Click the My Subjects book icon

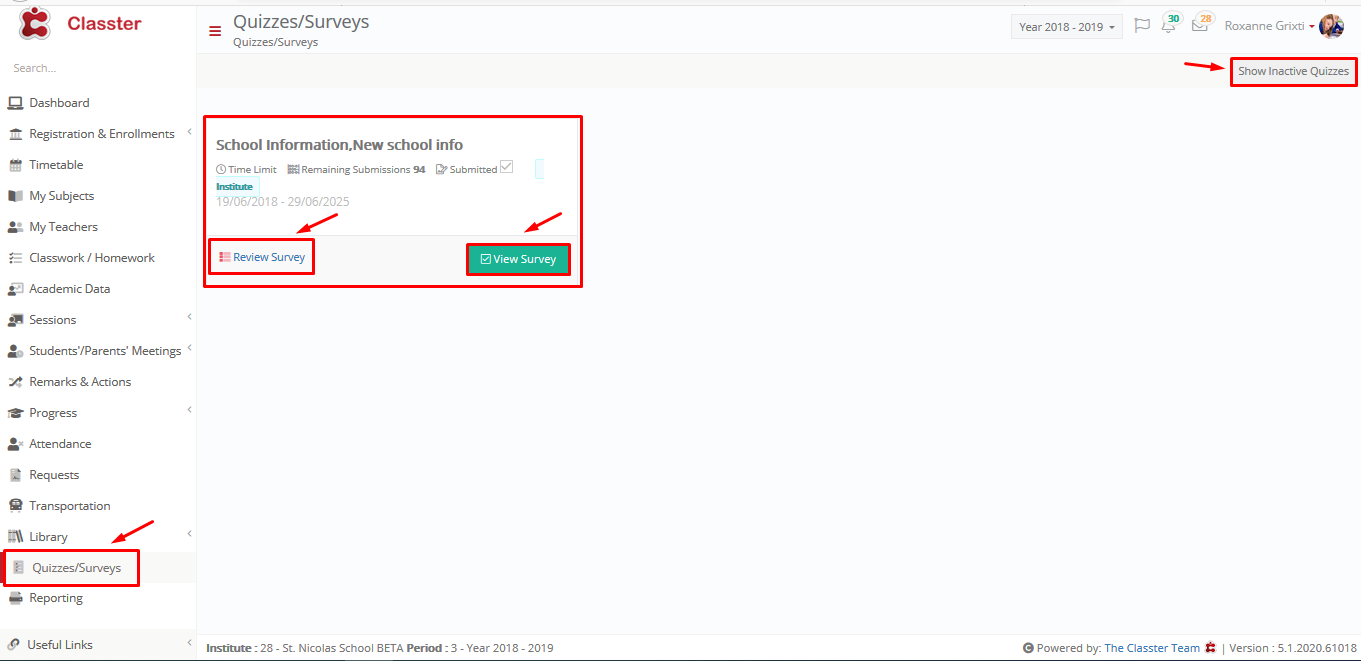tap(15, 196)
